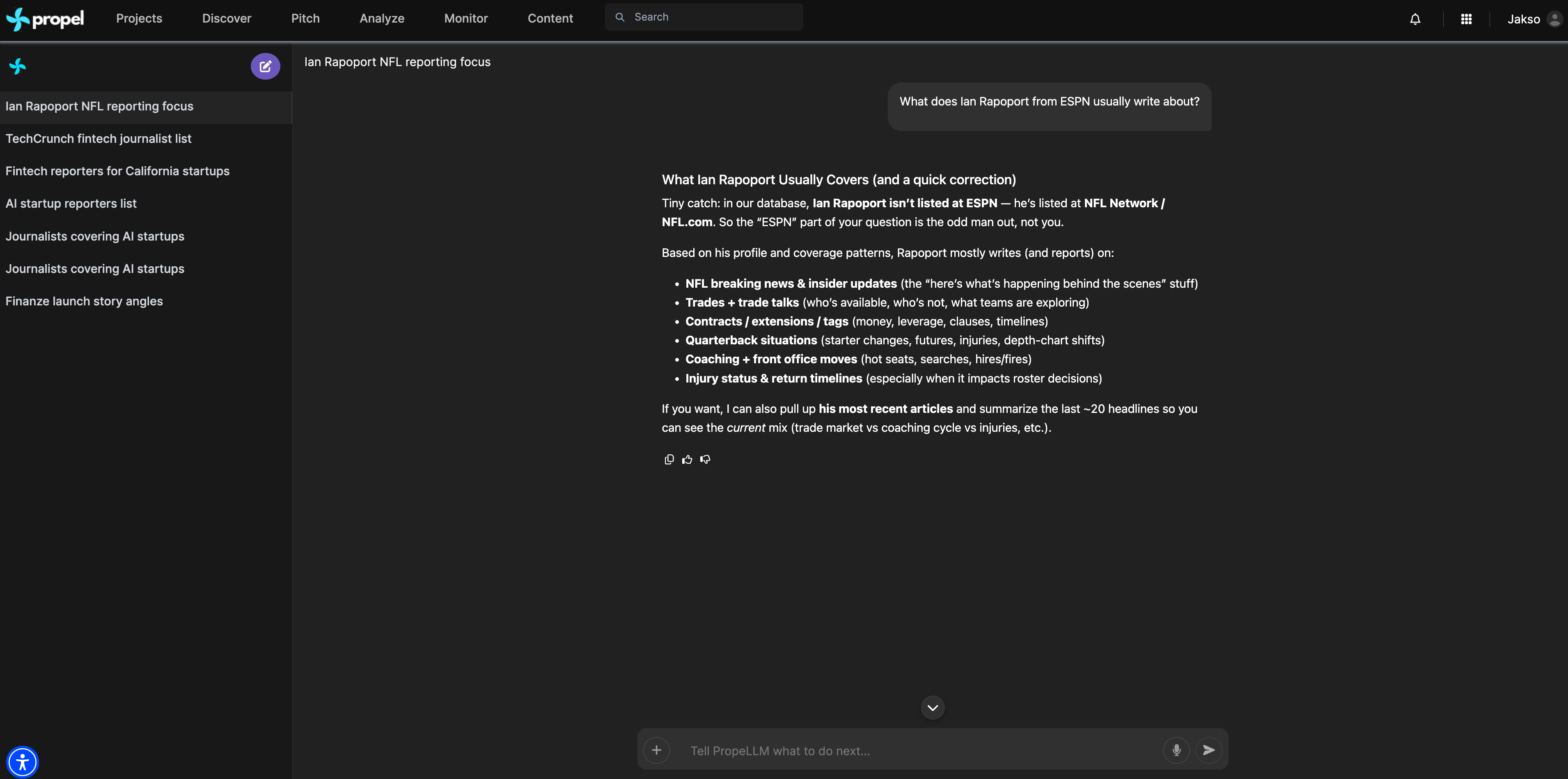Open Finanze launch story angles conversation
The width and height of the screenshot is (1568, 779).
(x=84, y=301)
